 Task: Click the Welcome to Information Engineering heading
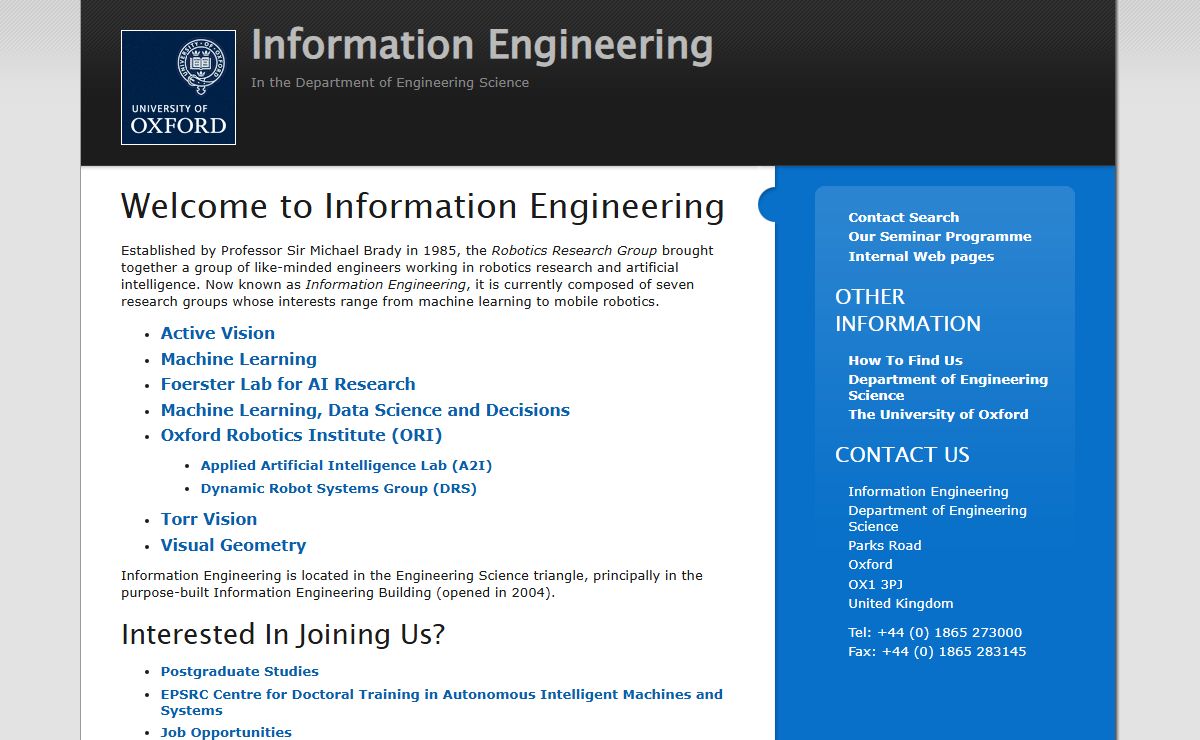click(x=423, y=207)
